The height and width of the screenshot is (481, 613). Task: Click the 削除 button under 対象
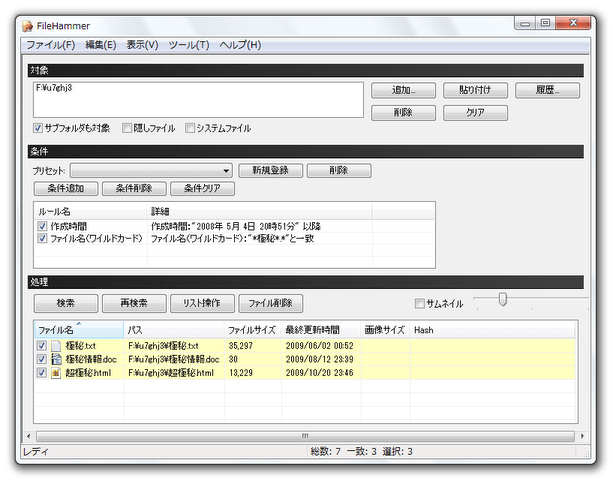pos(403,113)
